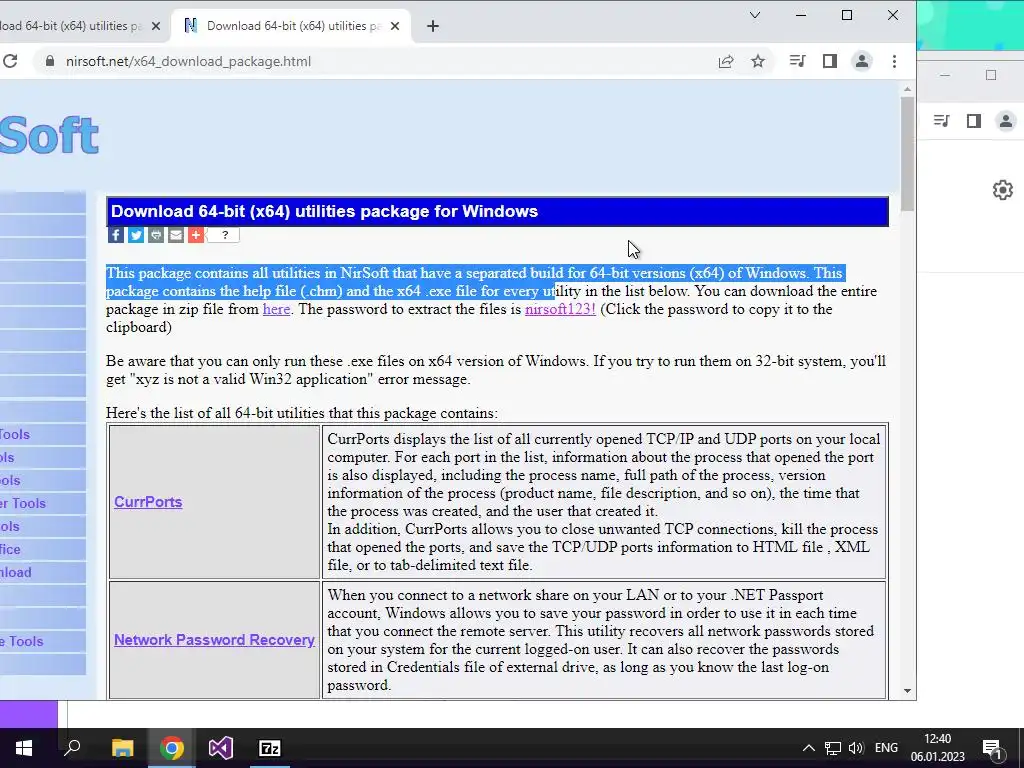Viewport: 1024px width, 768px height.
Task: Open new tab with plus button
Action: click(x=432, y=26)
